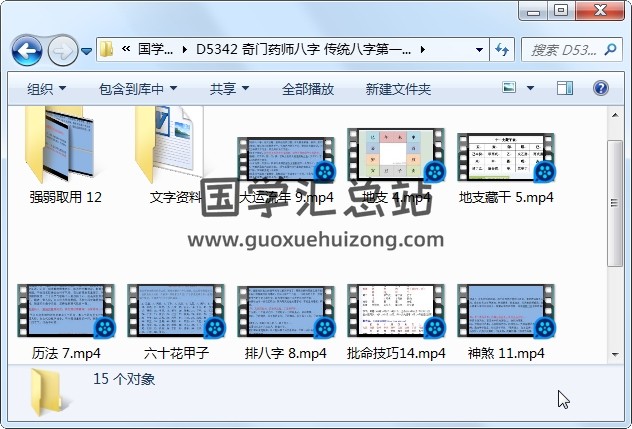Maximize the Explorer window

[561, 11]
